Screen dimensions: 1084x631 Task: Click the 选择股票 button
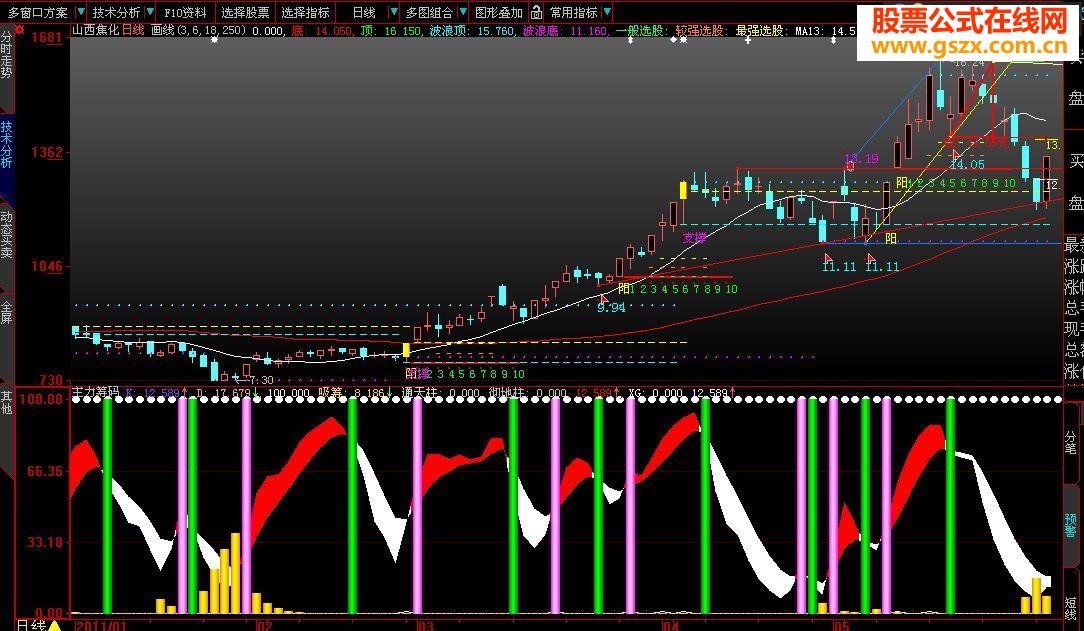click(x=245, y=12)
